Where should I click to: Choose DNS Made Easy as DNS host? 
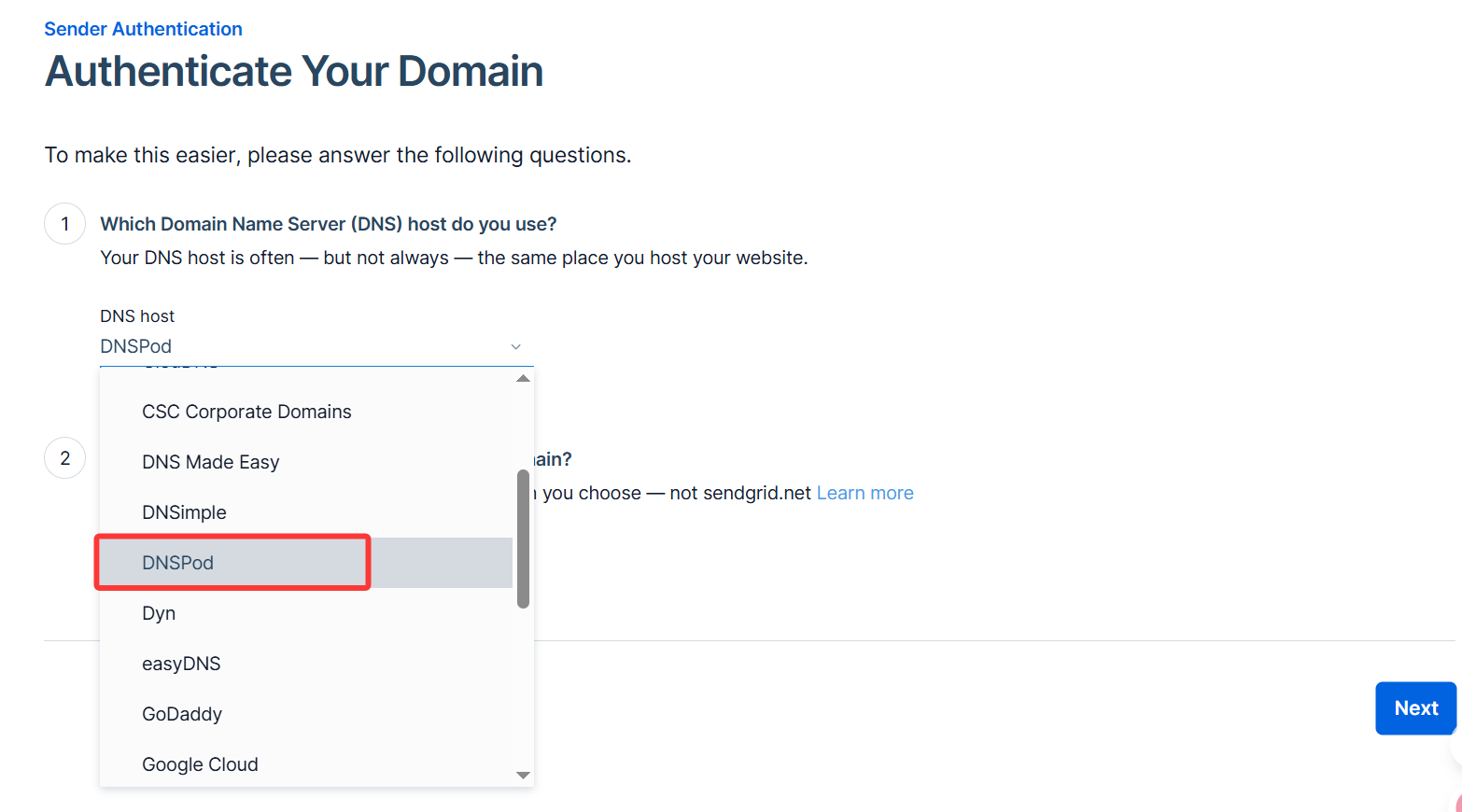pyautogui.click(x=210, y=463)
